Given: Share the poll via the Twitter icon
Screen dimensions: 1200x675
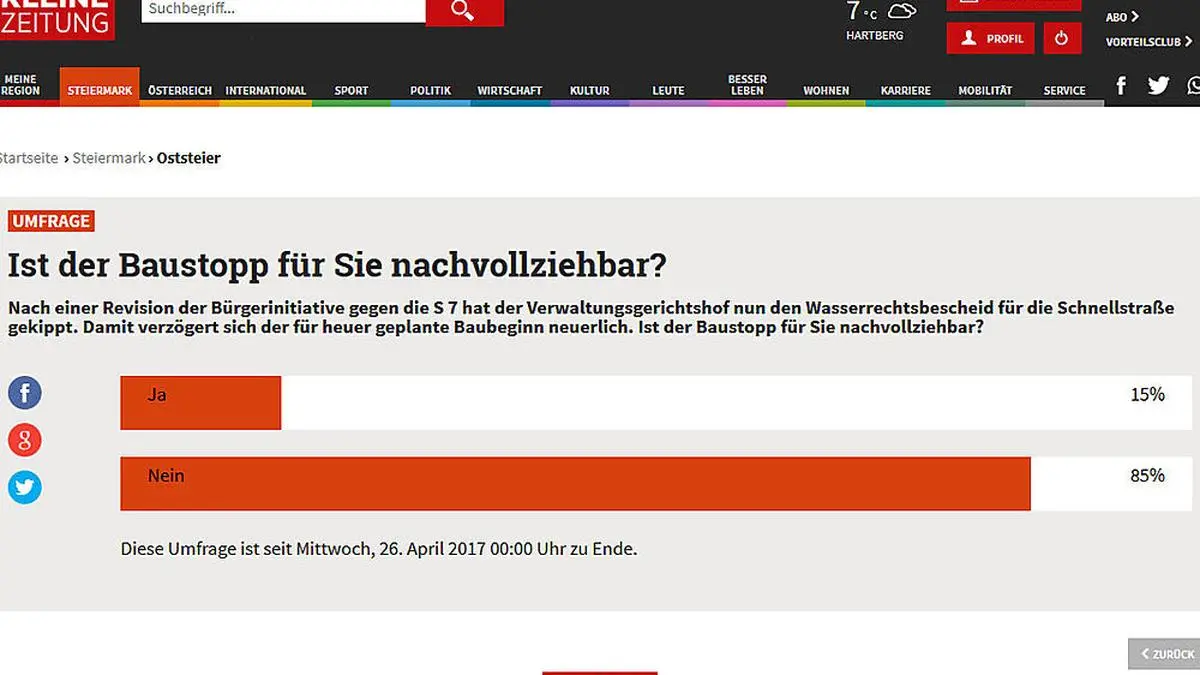Looking at the screenshot, I should point(24,487).
